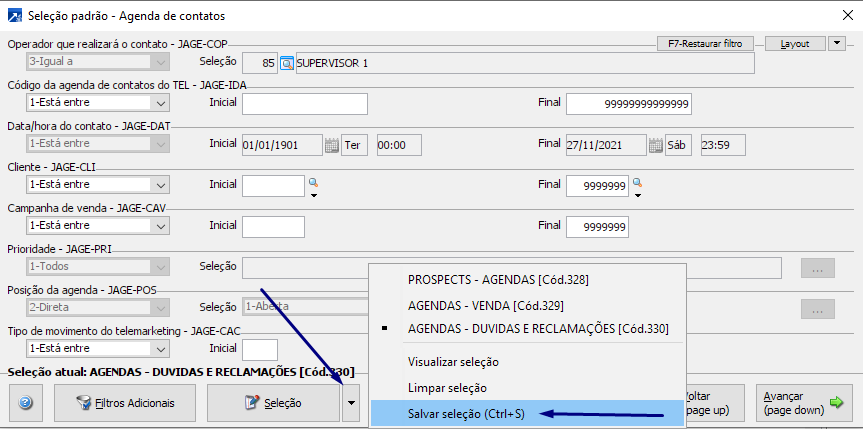Open JAGE-DAT '1-Está entre' date combo

(98, 143)
